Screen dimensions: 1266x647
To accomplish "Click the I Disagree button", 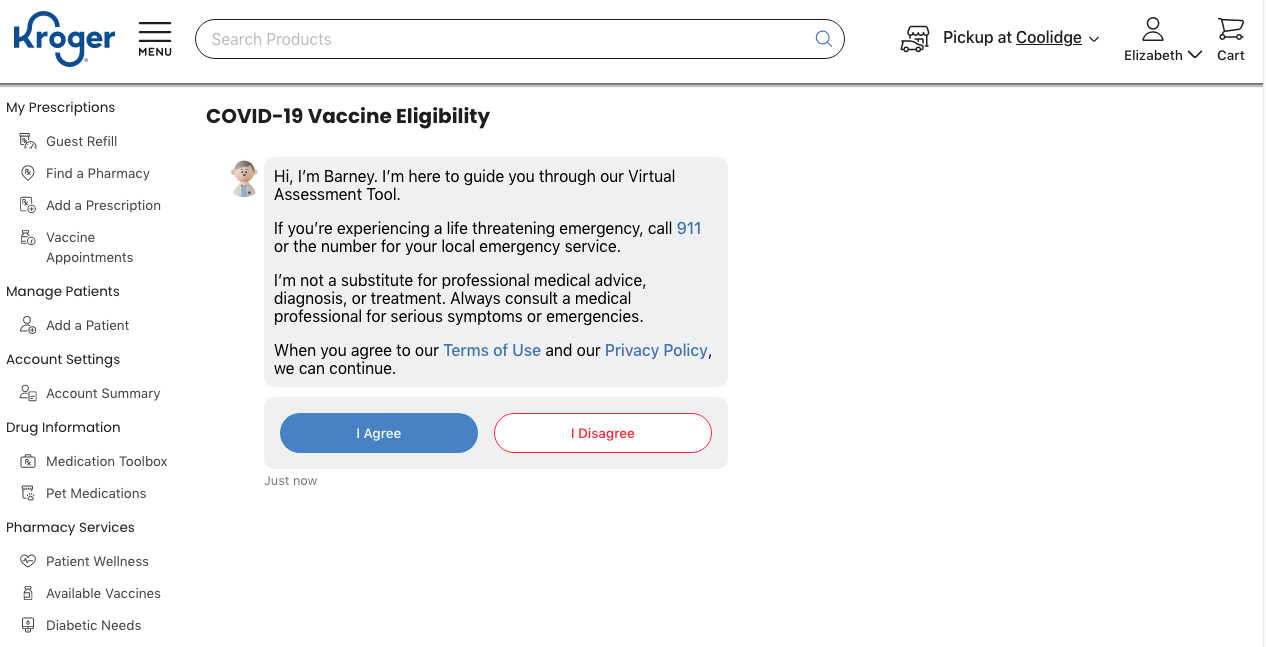I will point(603,433).
